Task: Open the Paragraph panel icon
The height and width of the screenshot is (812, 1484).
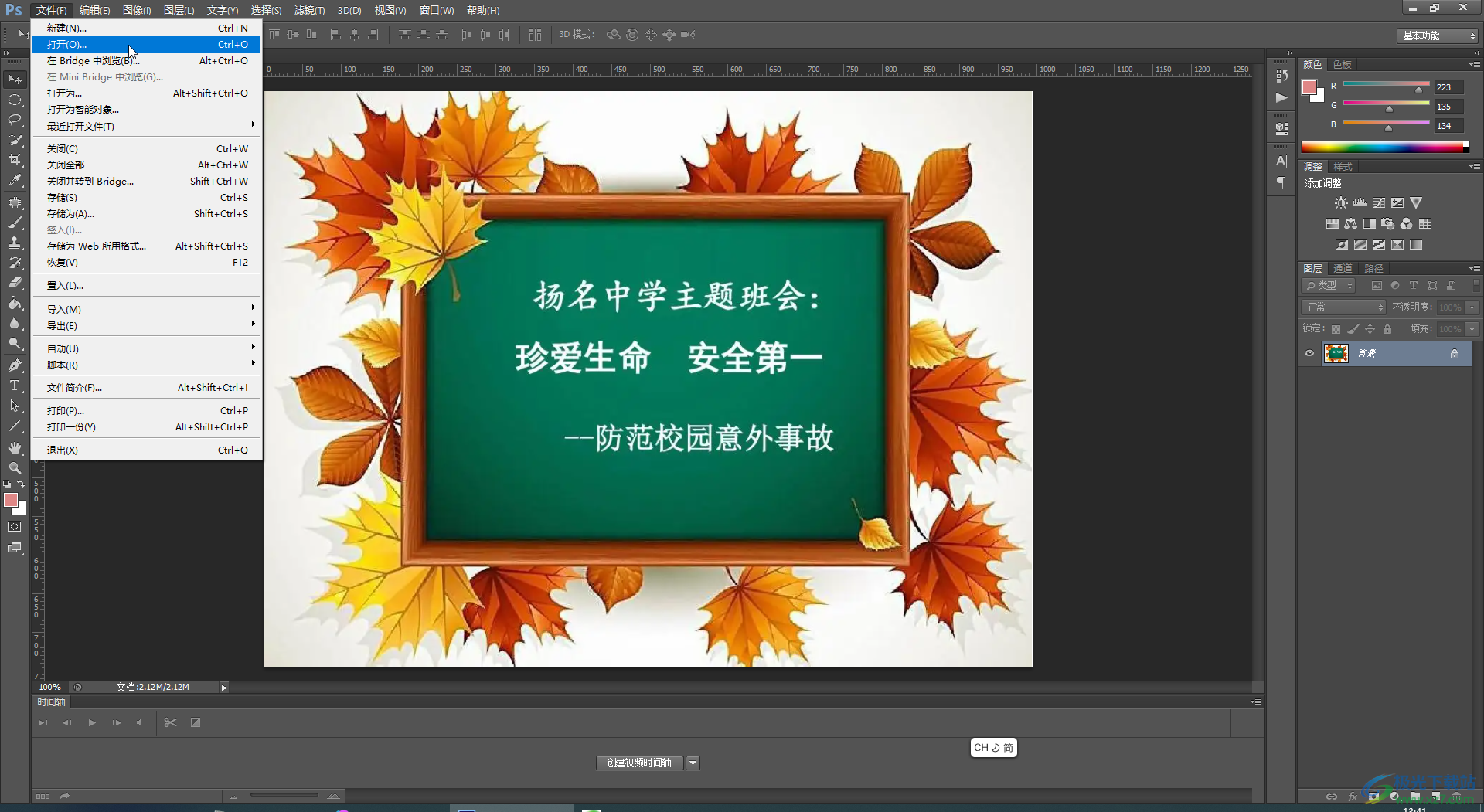Action: (1281, 182)
